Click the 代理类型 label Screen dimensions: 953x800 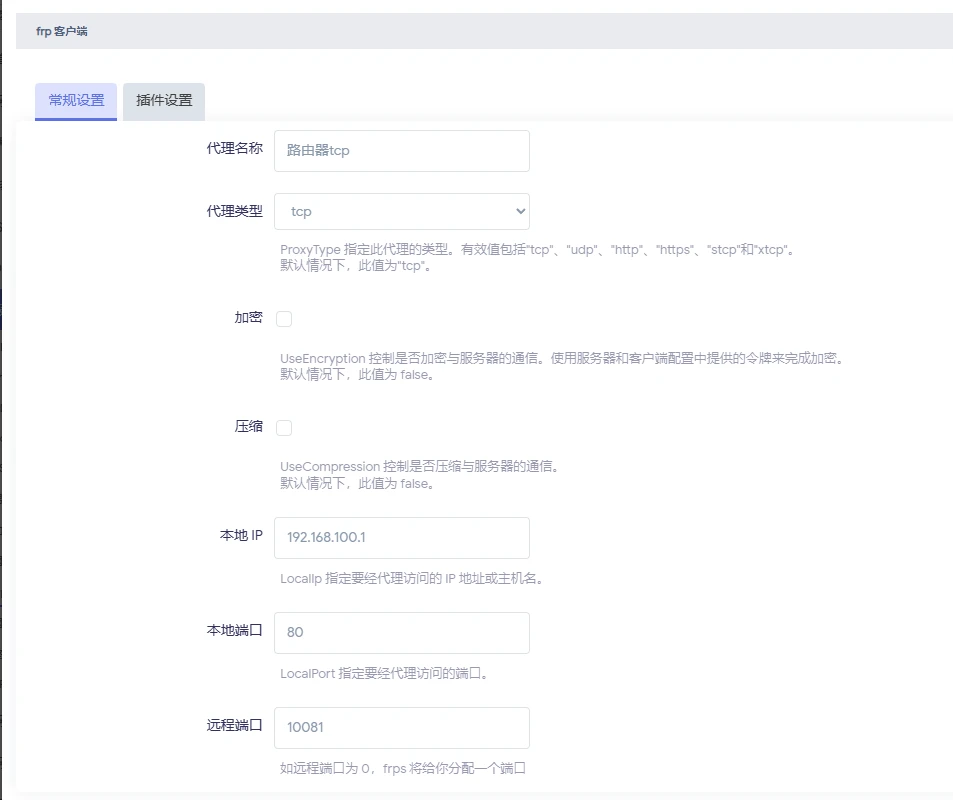(235, 211)
